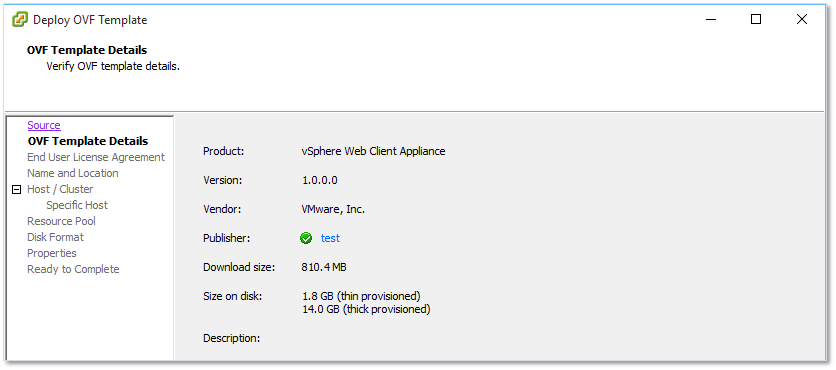Minimize the Deploy OVF Template window

tap(711, 20)
